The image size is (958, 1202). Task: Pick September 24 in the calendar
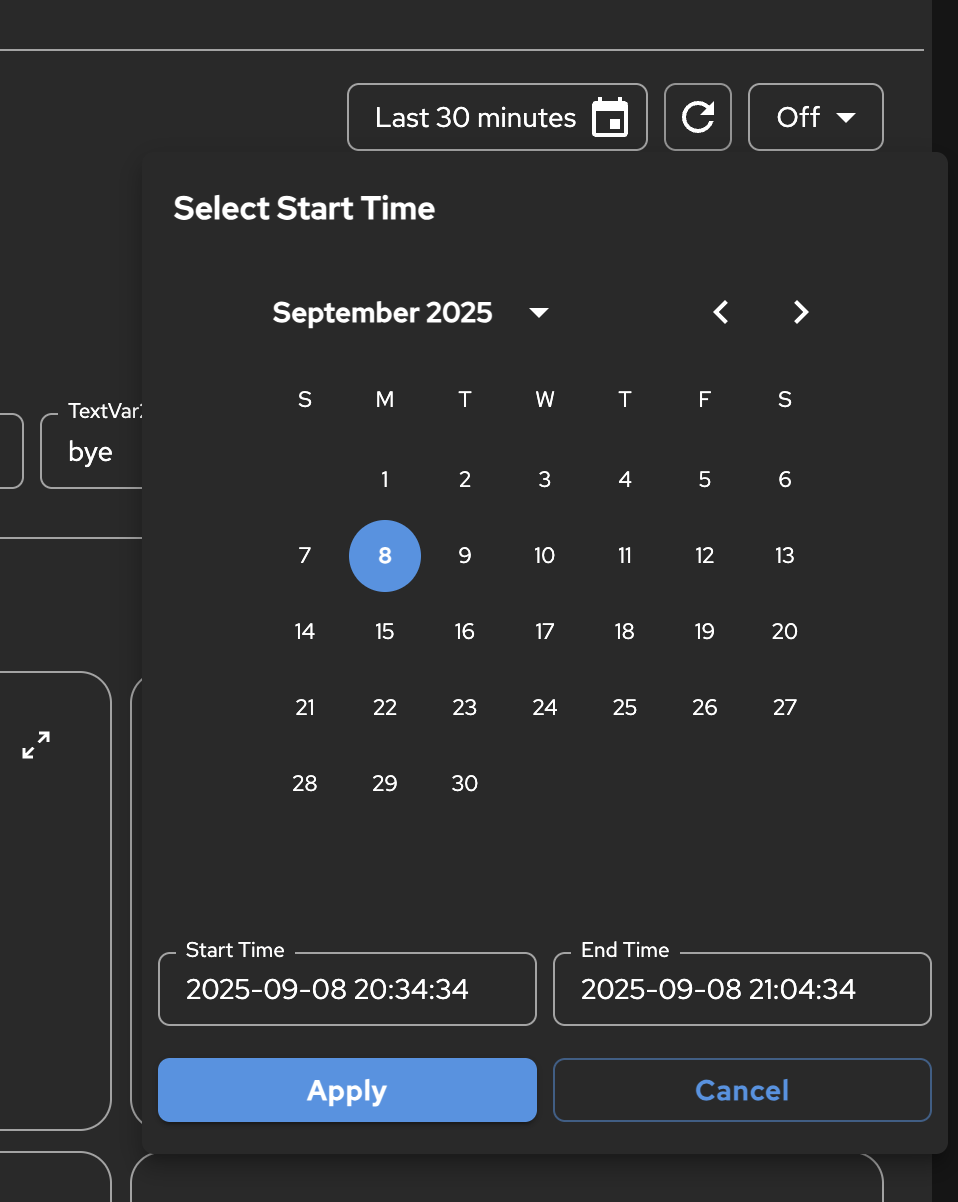point(545,708)
